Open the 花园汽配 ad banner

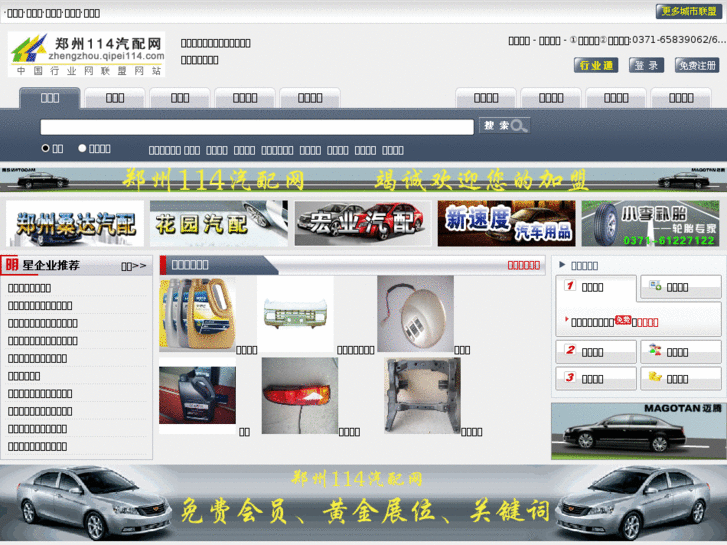pos(219,223)
